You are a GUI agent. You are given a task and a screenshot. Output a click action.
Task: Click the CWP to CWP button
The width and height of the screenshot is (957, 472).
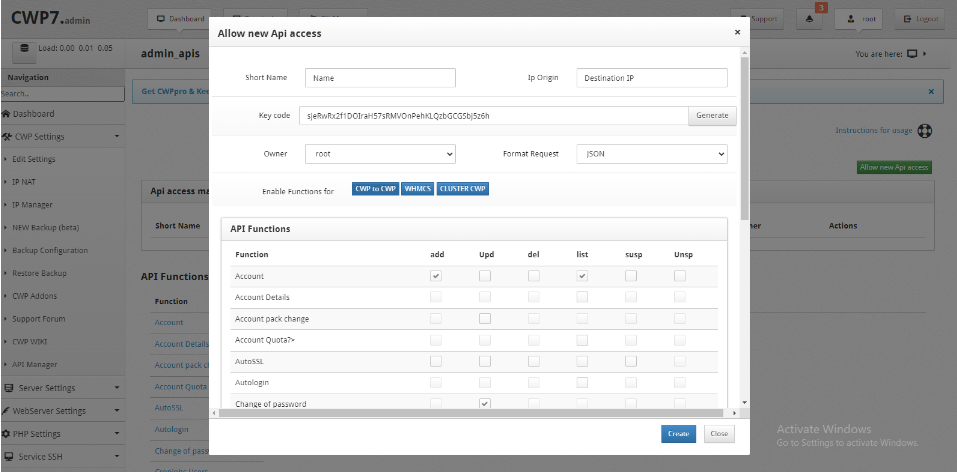(x=375, y=189)
